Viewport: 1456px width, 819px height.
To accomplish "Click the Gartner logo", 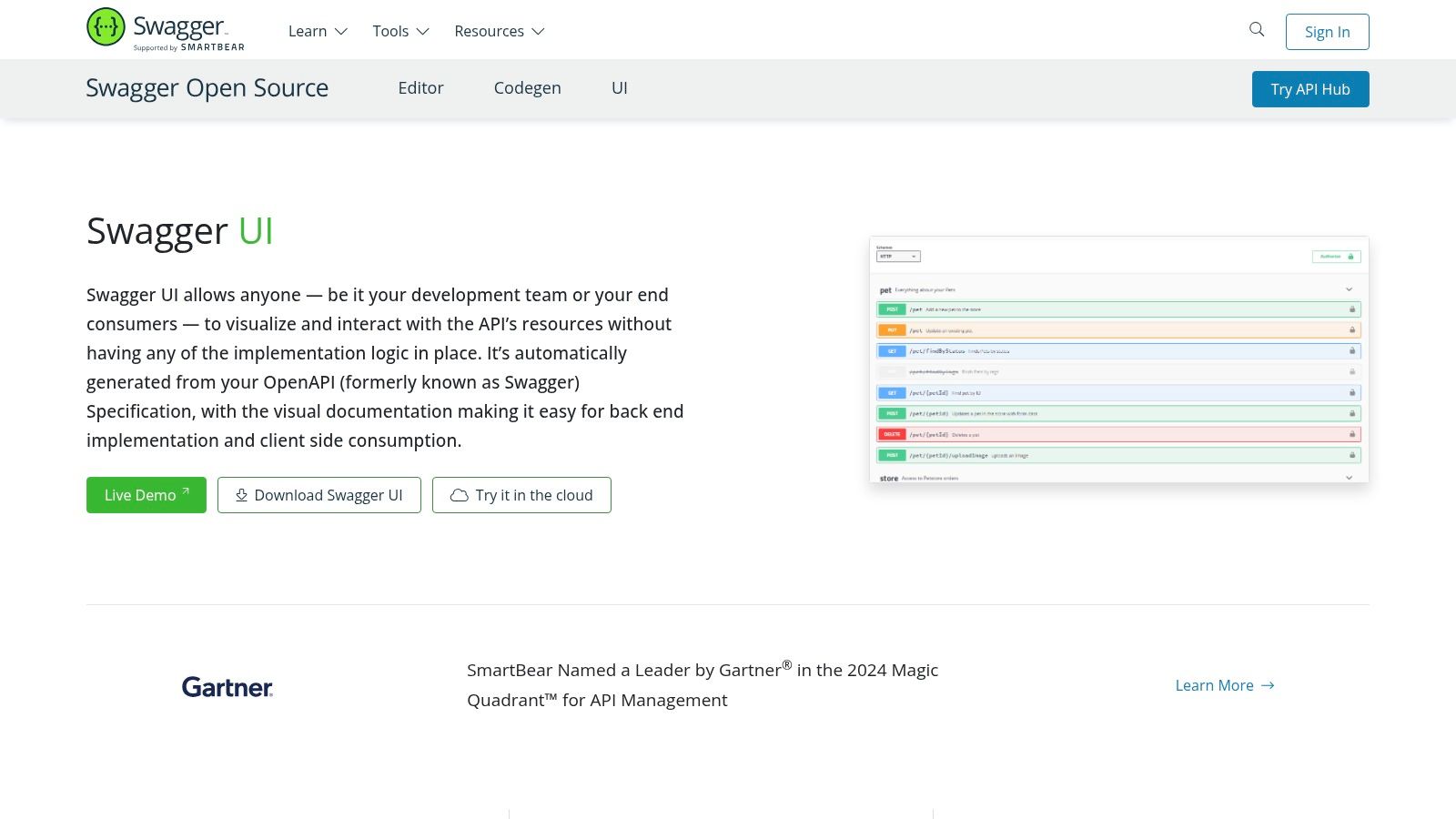I will coord(227,687).
